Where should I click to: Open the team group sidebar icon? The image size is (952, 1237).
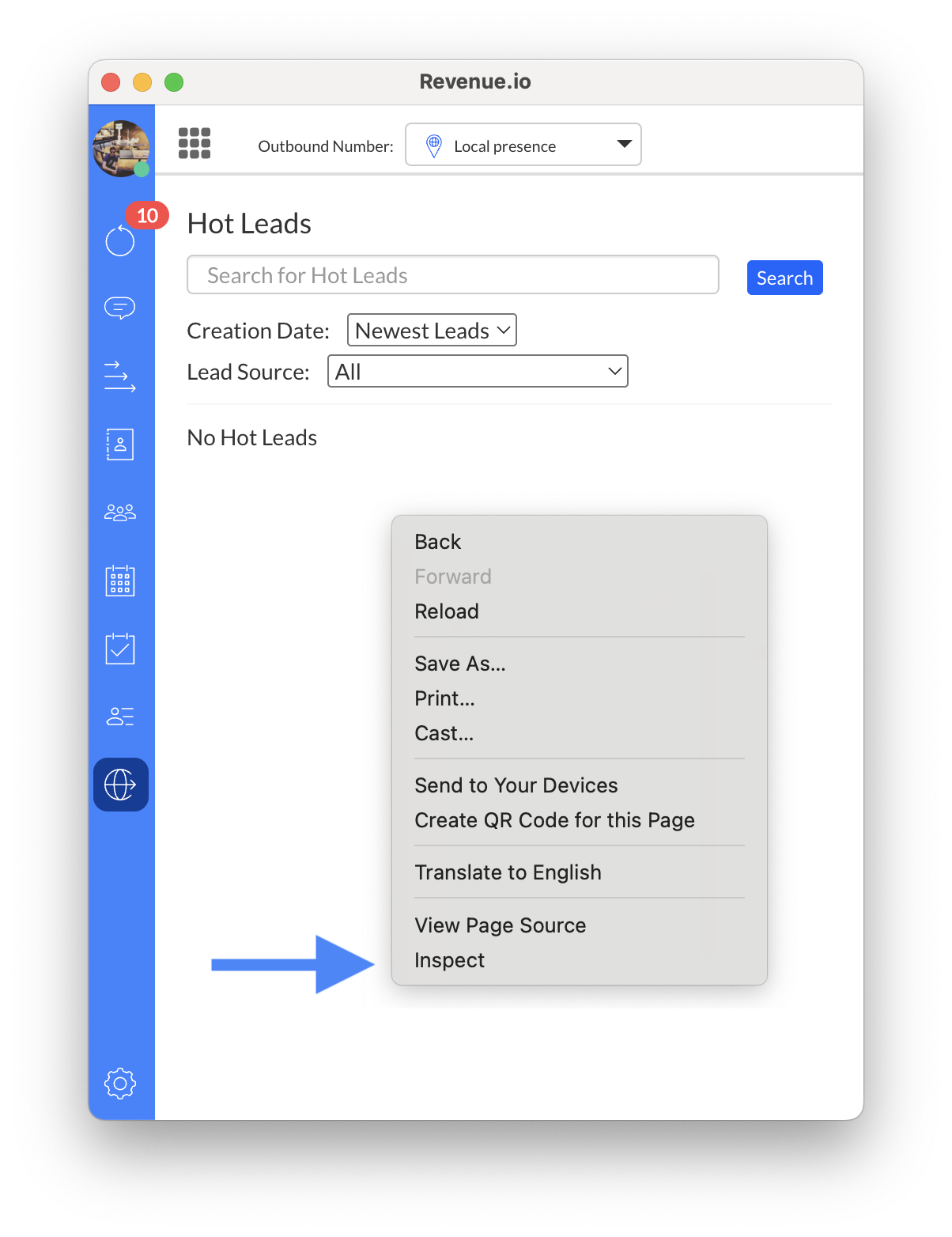pos(120,513)
